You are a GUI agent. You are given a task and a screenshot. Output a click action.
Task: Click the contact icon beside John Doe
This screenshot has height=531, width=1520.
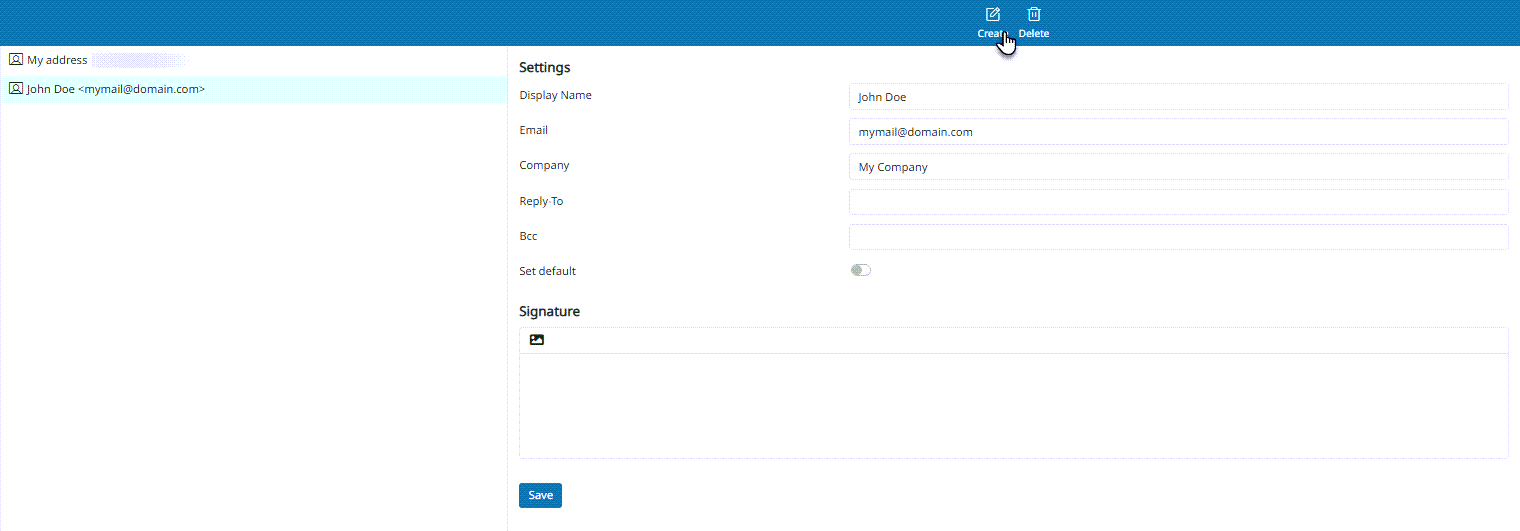coord(15,89)
